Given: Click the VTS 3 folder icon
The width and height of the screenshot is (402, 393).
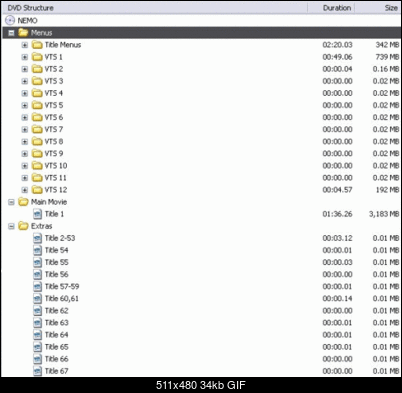Looking at the screenshot, I should pos(37,81).
